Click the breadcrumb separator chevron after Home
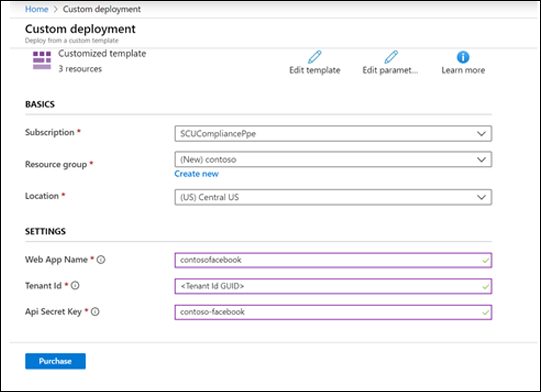541x392 pixels. [x=56, y=9]
